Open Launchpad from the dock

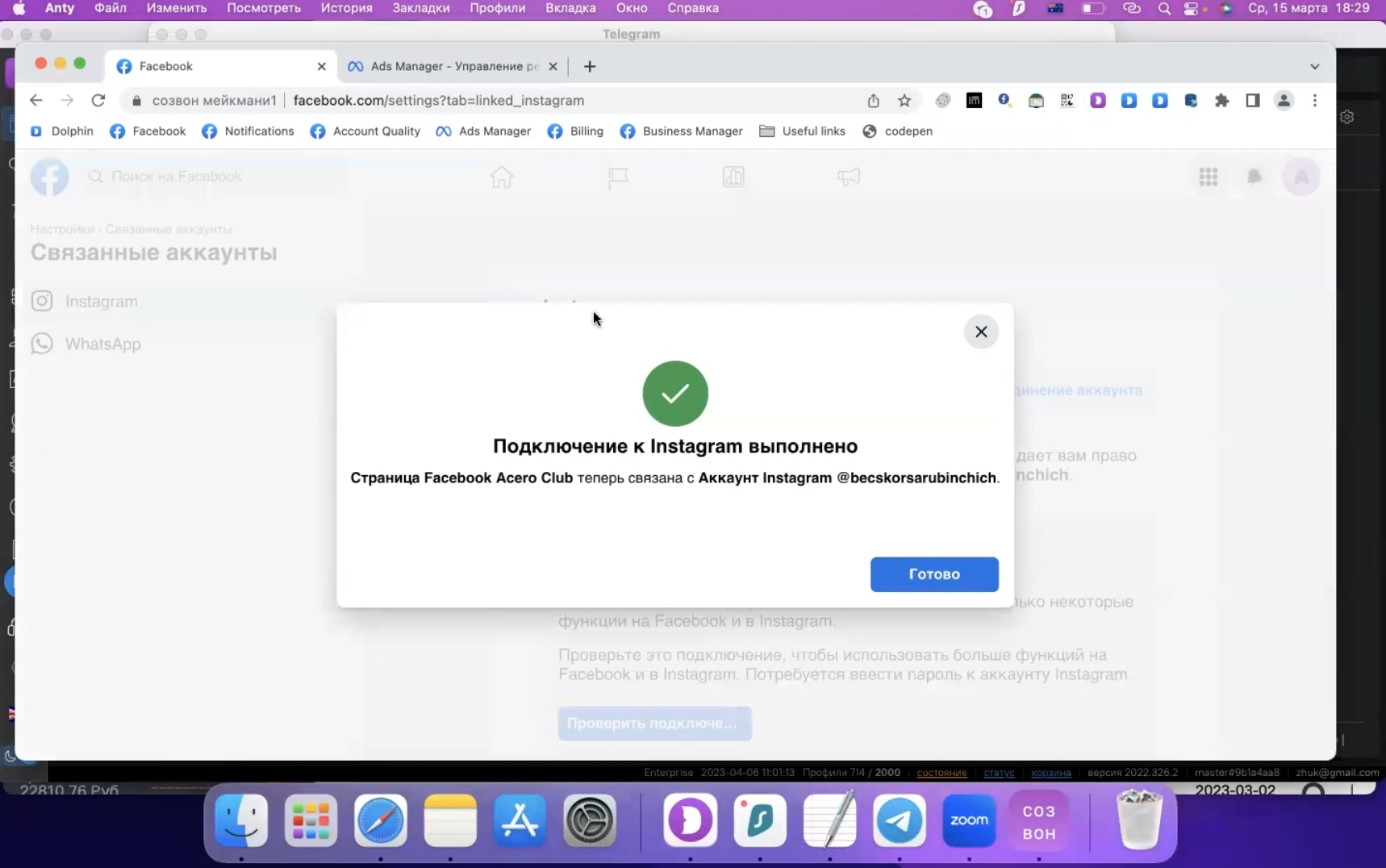tap(311, 821)
